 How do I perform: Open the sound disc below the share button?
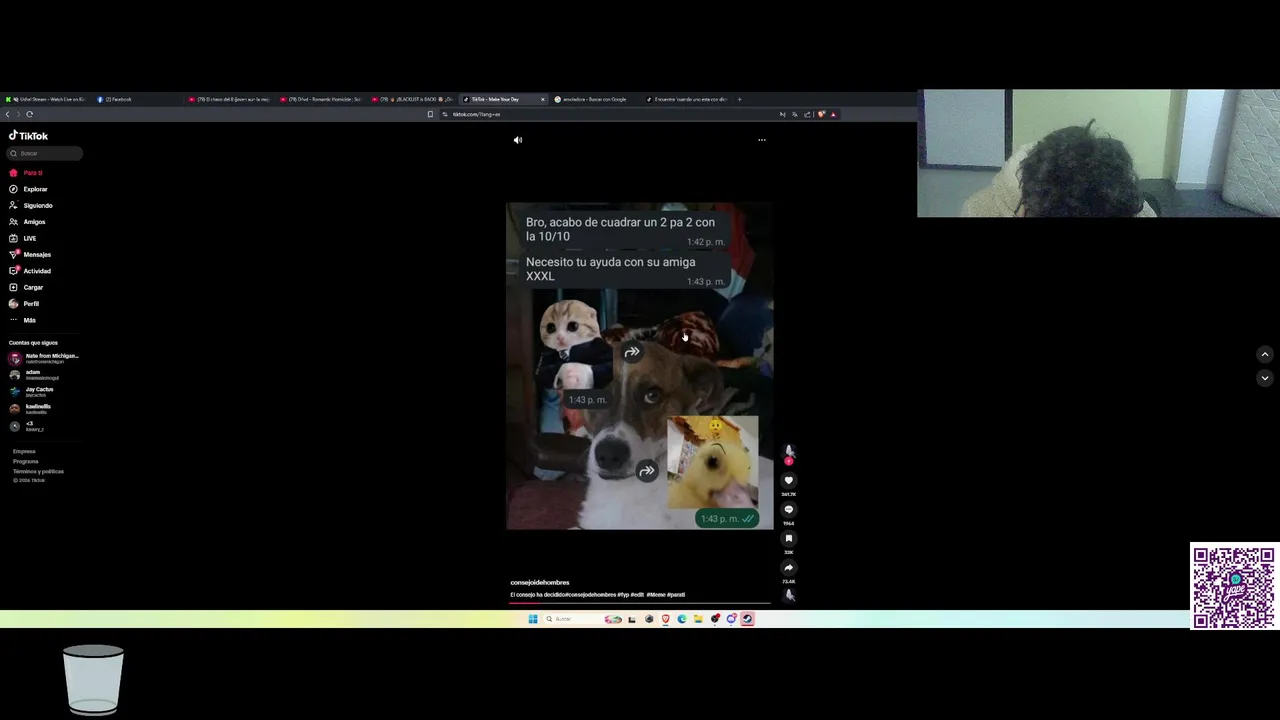click(789, 595)
